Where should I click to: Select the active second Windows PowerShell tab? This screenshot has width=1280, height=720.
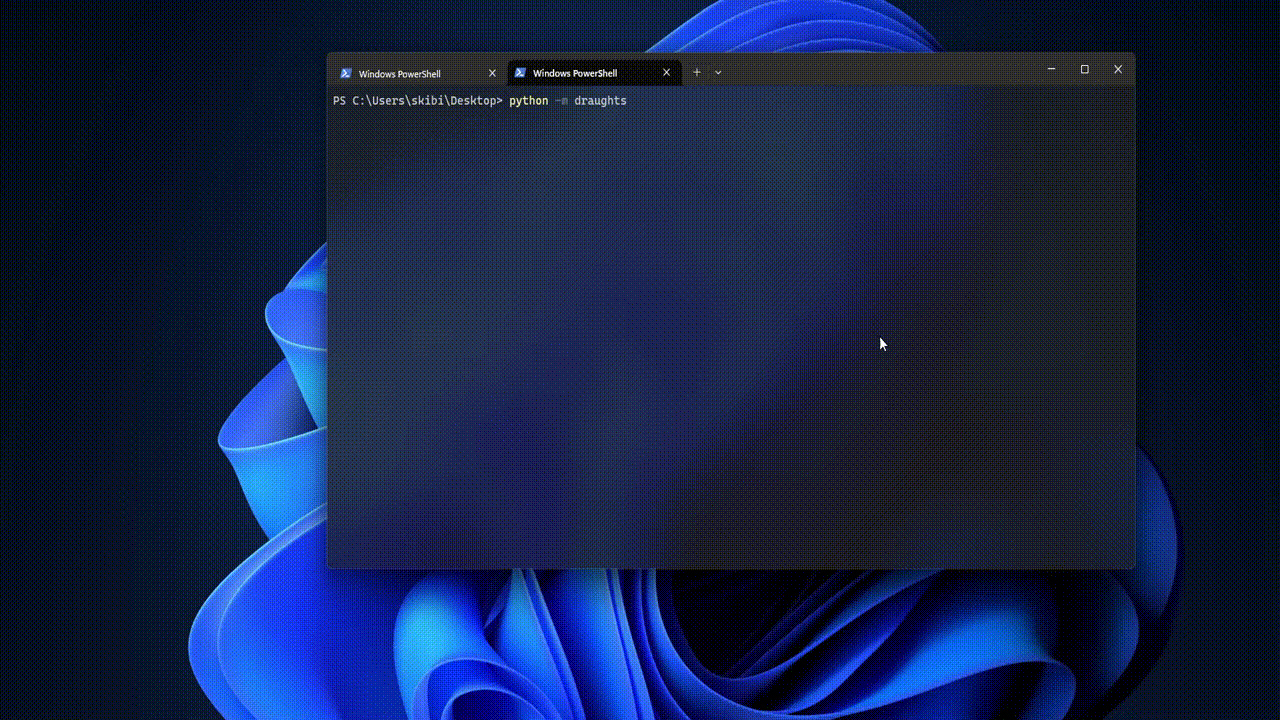tap(585, 73)
